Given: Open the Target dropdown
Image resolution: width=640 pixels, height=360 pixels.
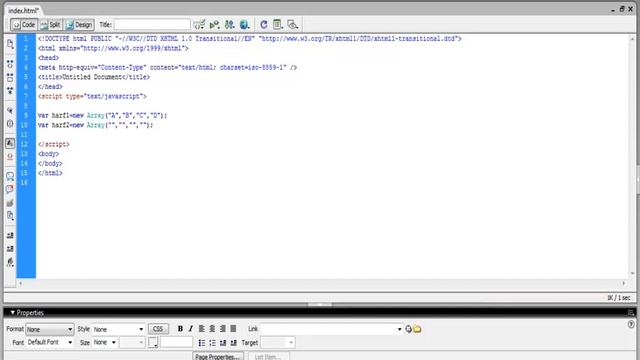Looking at the screenshot, I should tap(278, 342).
